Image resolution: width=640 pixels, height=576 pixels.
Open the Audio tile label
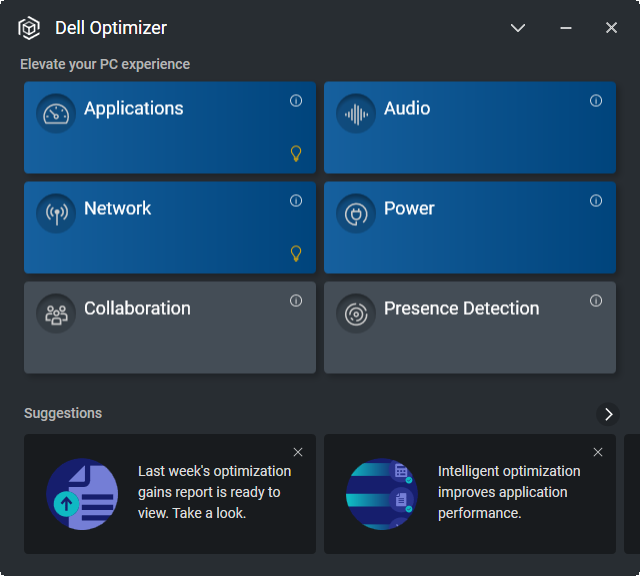click(407, 108)
